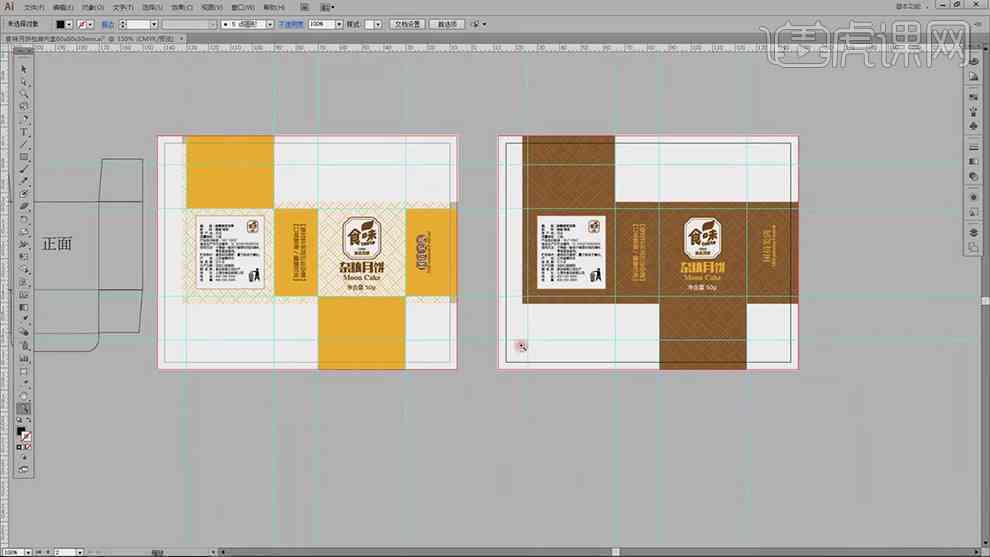Open the 文件 (File) menu
990x557 pixels.
click(x=34, y=7)
